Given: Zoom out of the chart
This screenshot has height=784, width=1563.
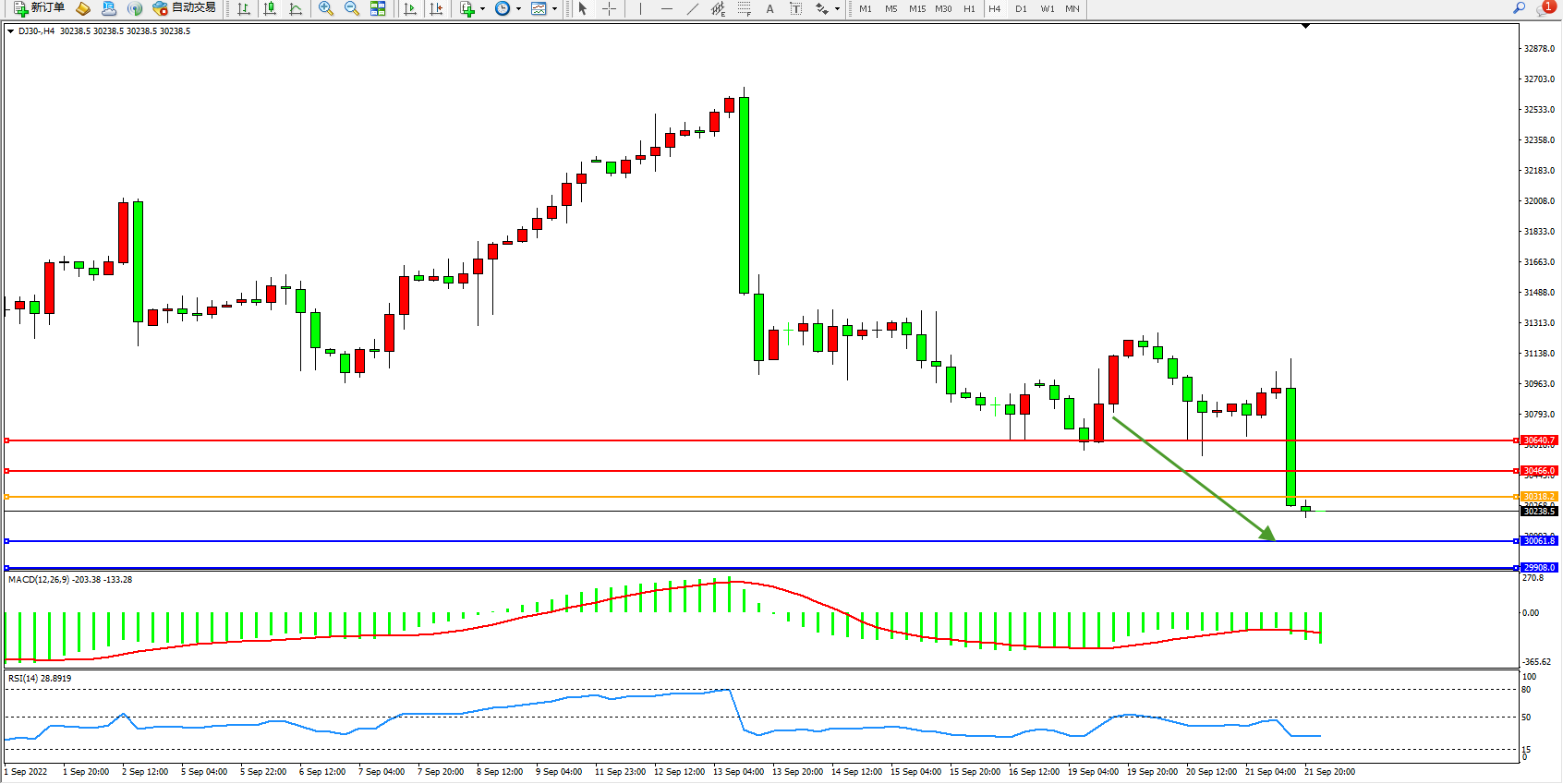Looking at the screenshot, I should tap(352, 8).
